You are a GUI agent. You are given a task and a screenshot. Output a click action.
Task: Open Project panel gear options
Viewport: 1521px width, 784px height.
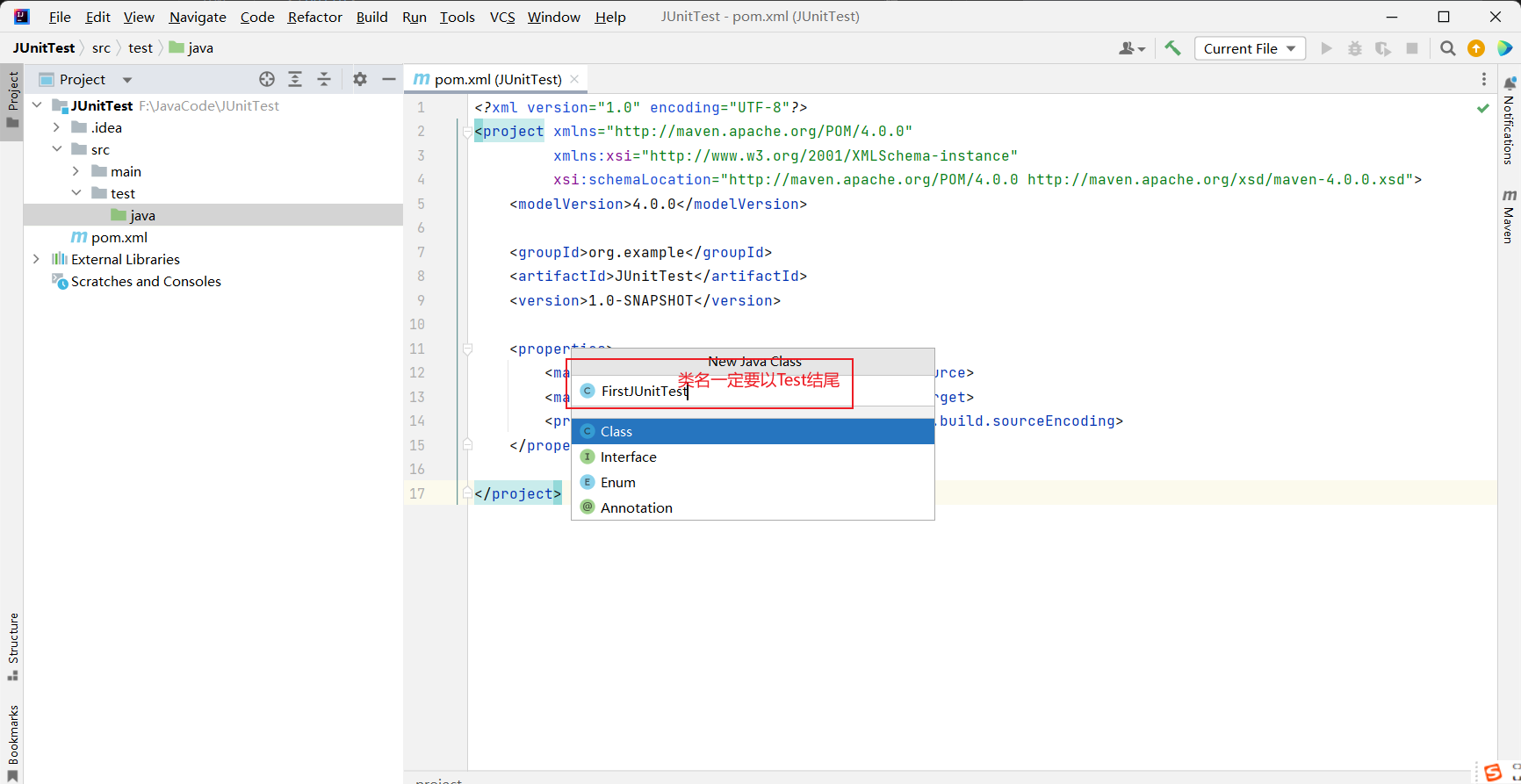pyautogui.click(x=360, y=79)
